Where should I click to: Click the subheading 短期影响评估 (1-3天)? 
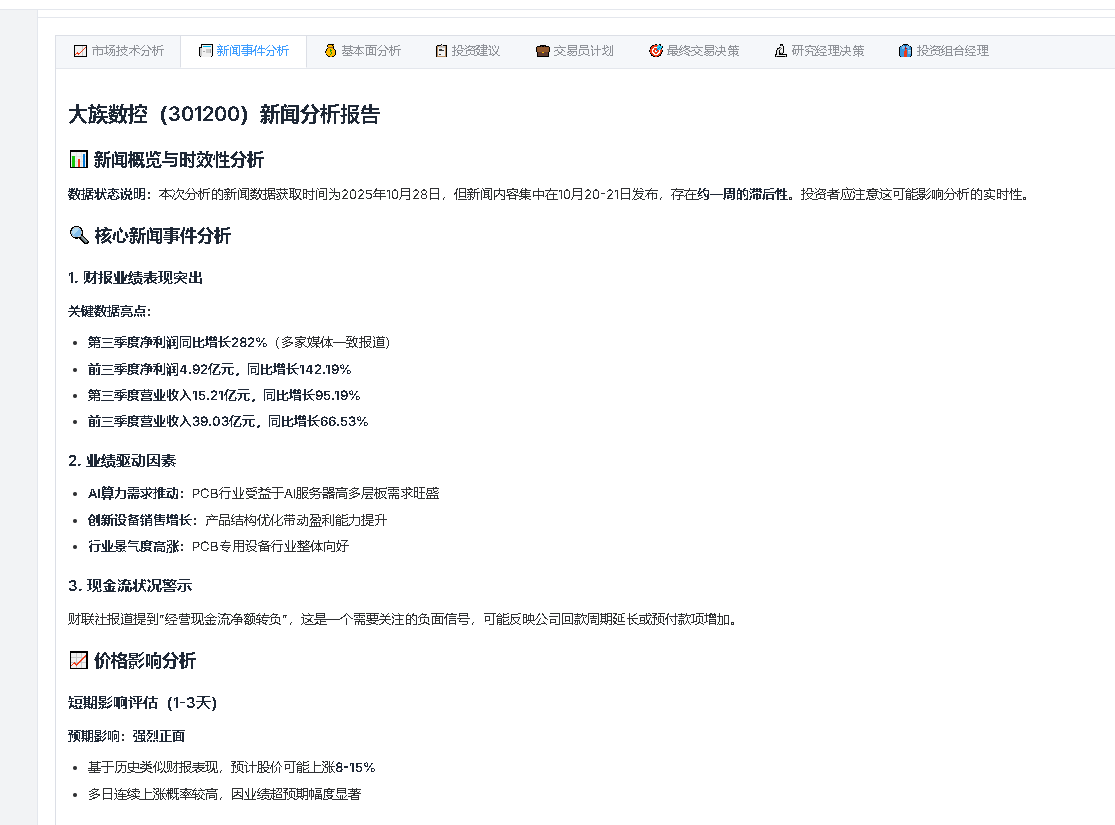[142, 703]
